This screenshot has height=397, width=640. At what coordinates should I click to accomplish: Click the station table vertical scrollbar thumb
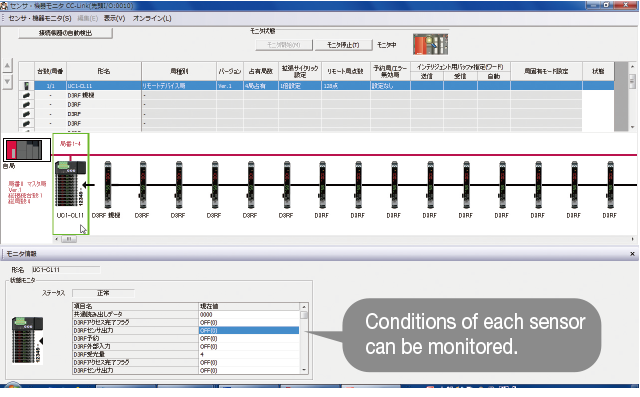(x=632, y=81)
